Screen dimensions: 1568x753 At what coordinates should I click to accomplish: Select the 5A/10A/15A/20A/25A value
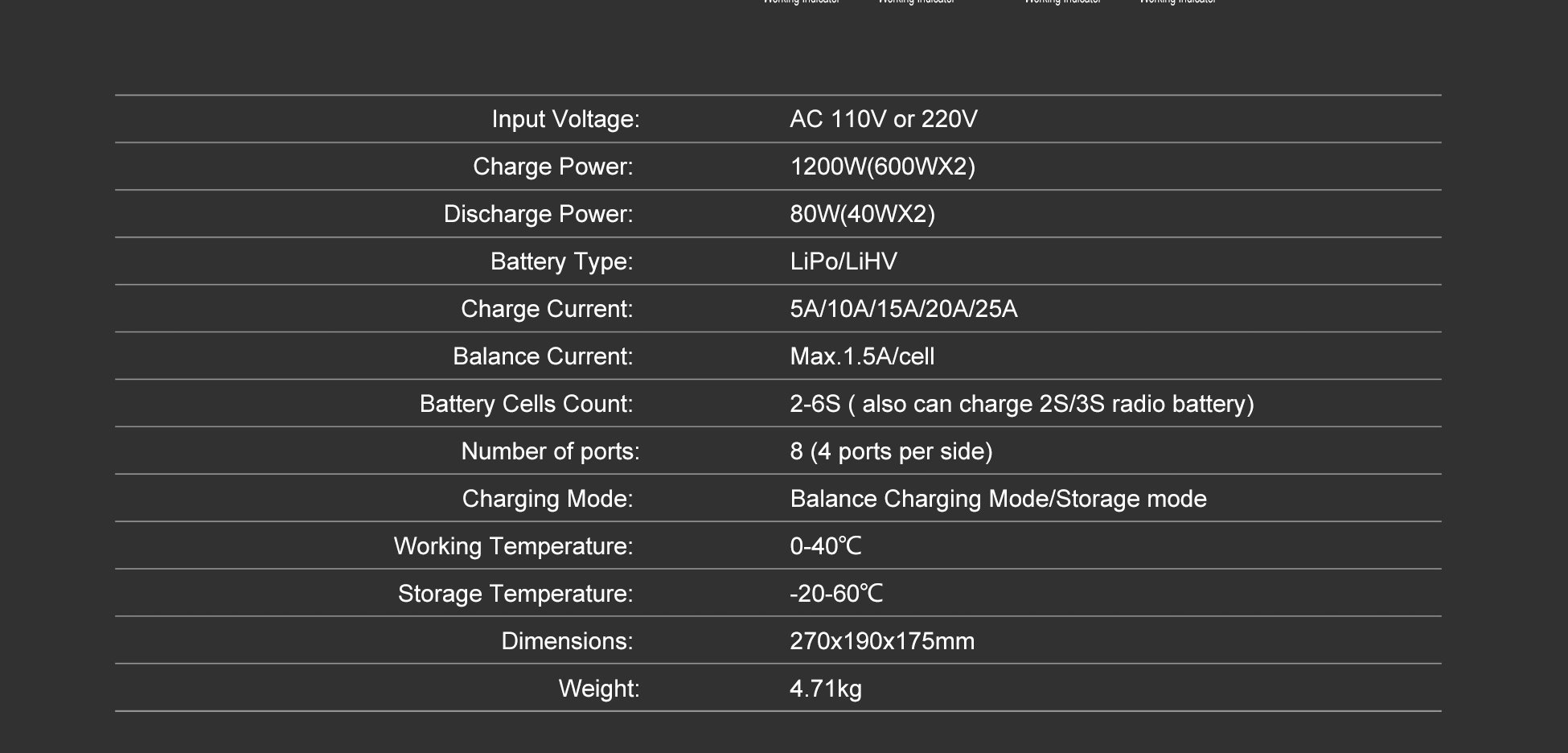click(903, 309)
